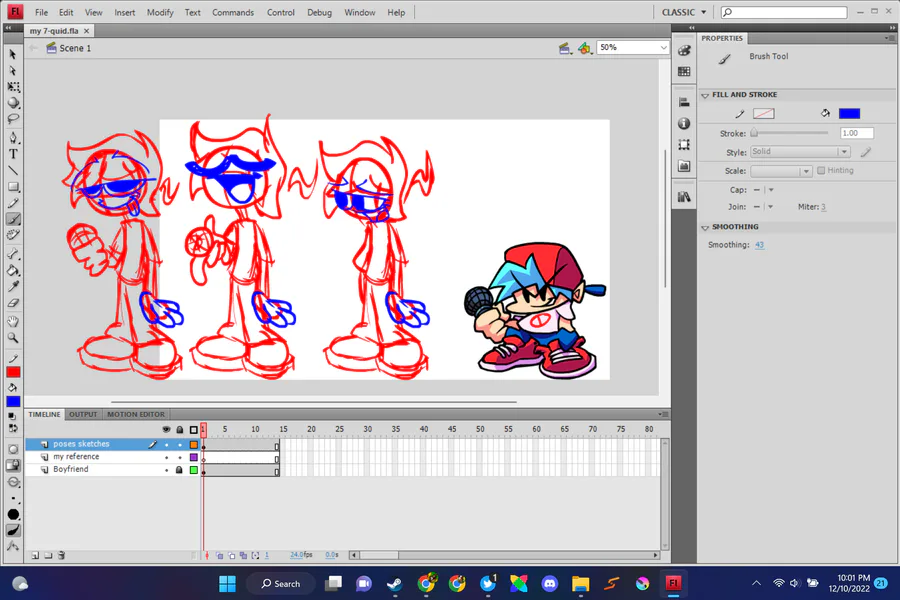
Task: Delete layer using the trash icon
Action: (x=61, y=555)
